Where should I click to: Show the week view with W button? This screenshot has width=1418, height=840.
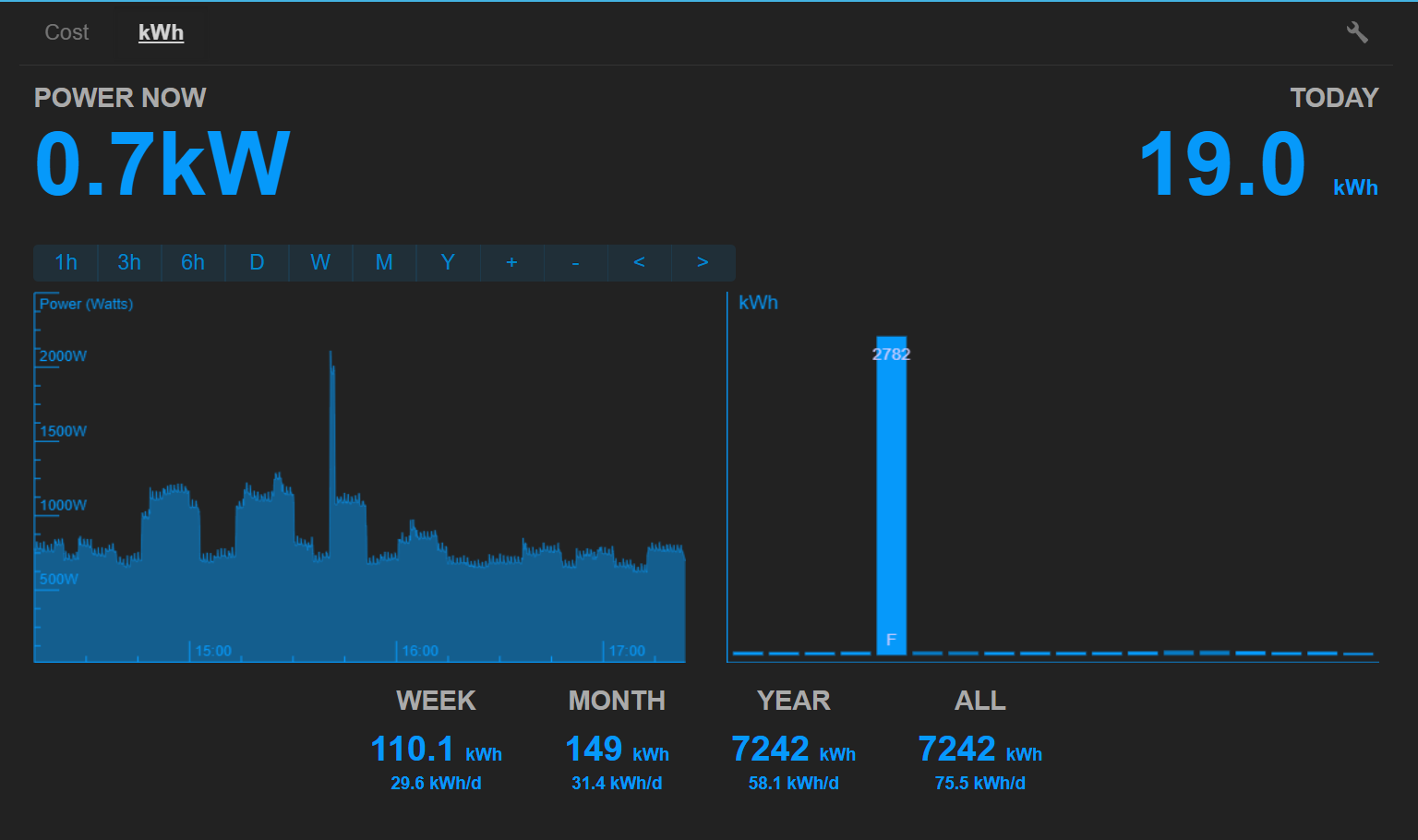[320, 262]
